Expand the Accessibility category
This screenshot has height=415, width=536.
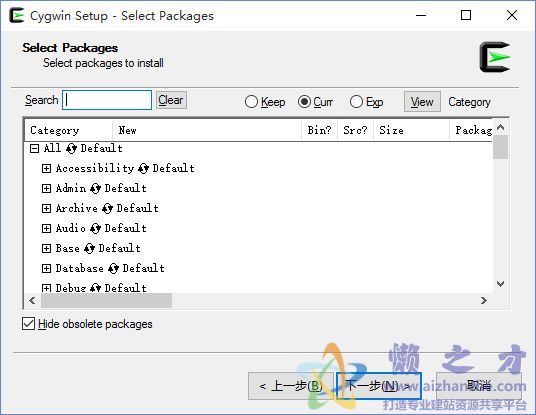tap(46, 168)
